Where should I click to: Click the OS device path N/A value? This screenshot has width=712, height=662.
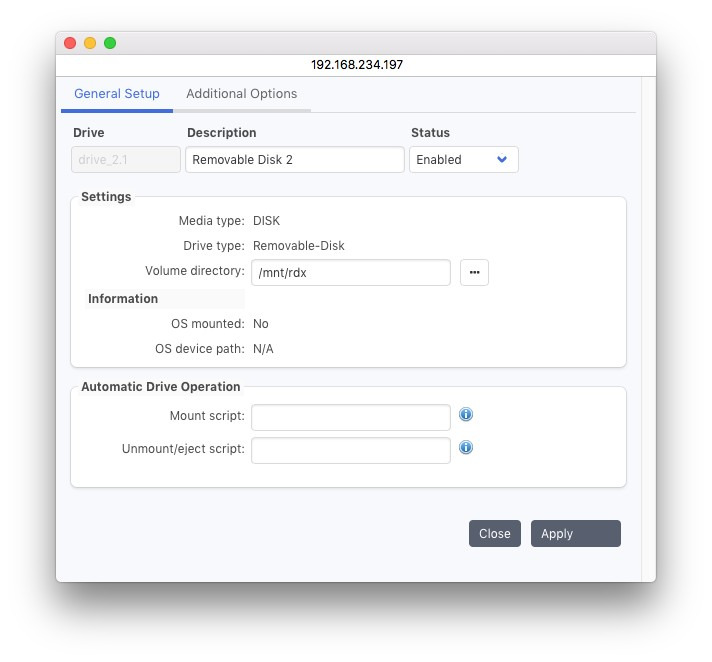tap(263, 350)
